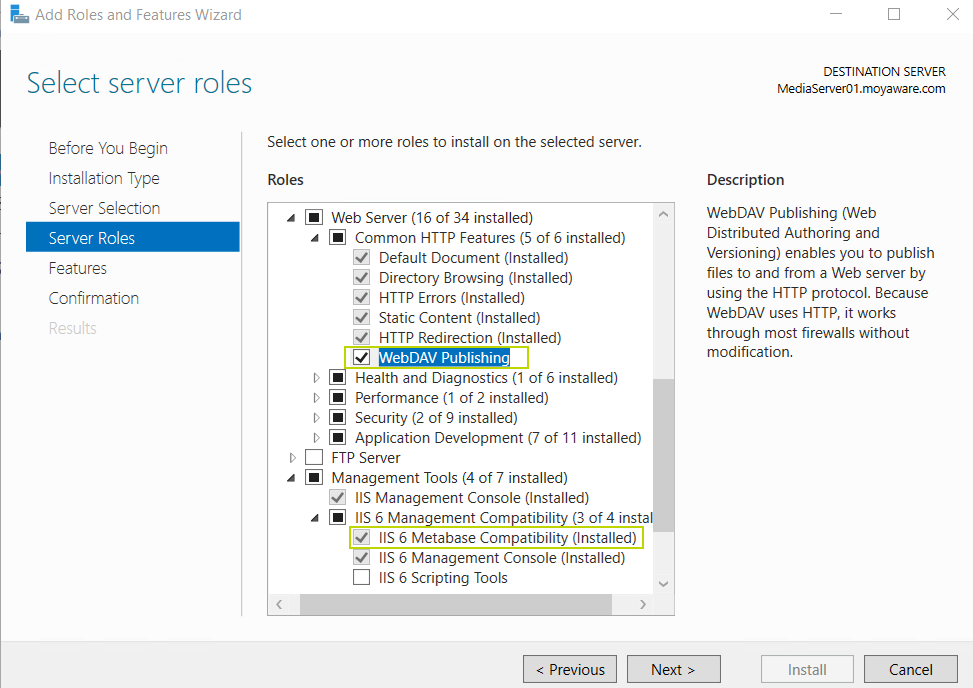Click roles list scroll up arrow
Image resolution: width=973 pixels, height=688 pixels.
[x=663, y=214]
